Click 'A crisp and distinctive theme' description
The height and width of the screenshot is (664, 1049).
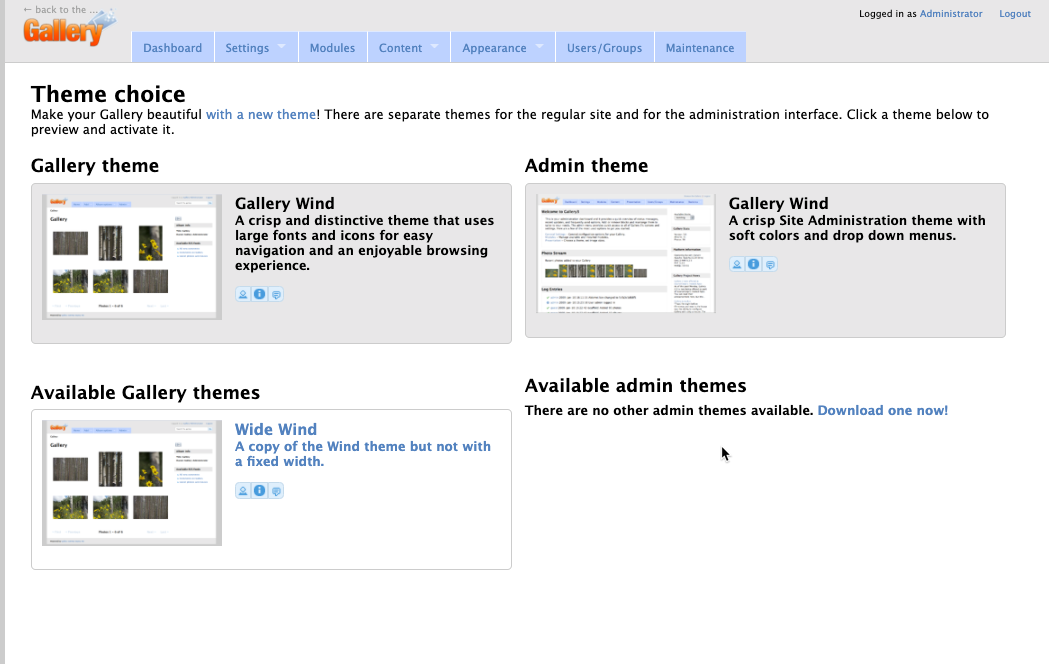point(365,243)
